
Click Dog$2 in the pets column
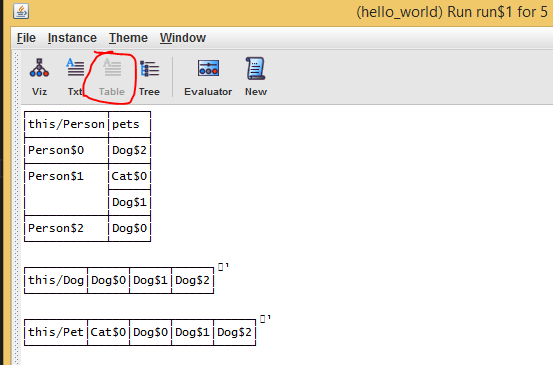point(129,150)
